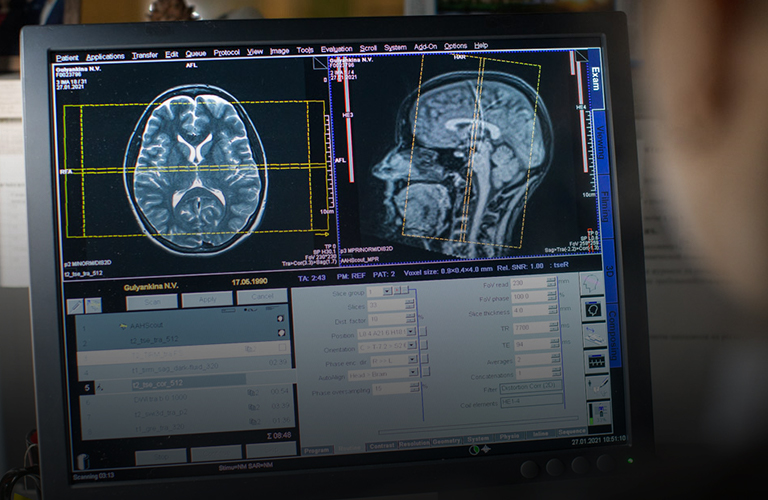Image resolution: width=768 pixels, height=500 pixels.
Task: Open the Position dropdown
Action: 412,331
